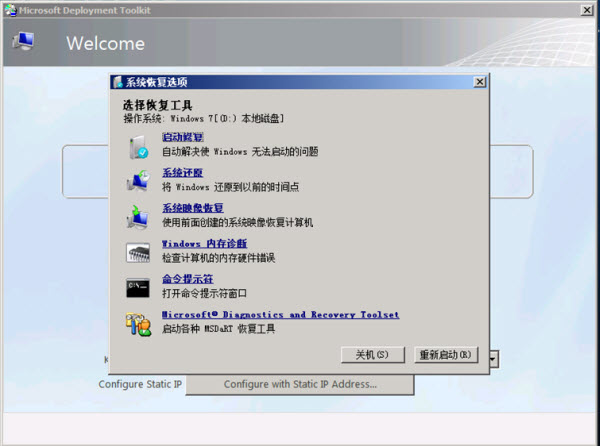600x446 pixels.
Task: Click the 重新启动(R) restart button
Action: (446, 355)
